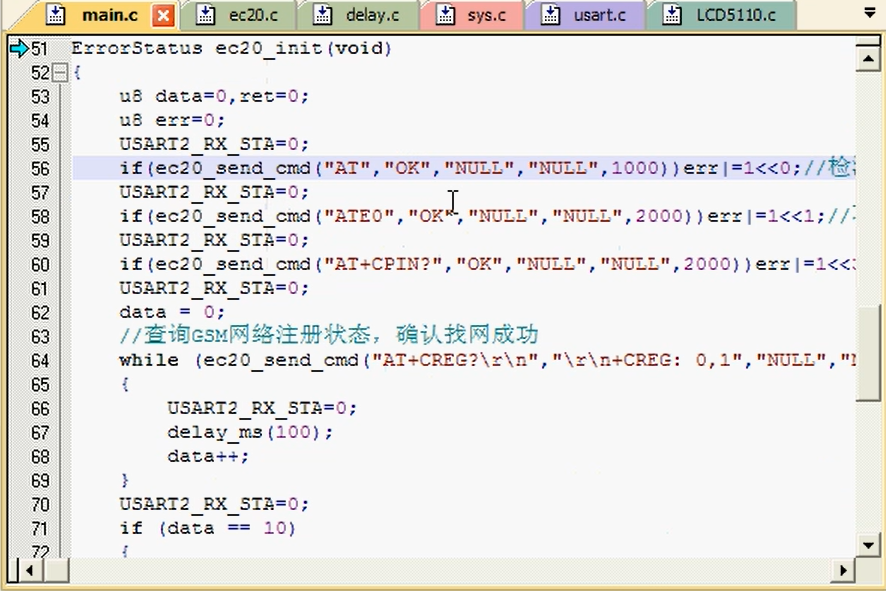This screenshot has width=886, height=591.
Task: Click the current-line arrow marker at line 51
Action: click(x=19, y=49)
